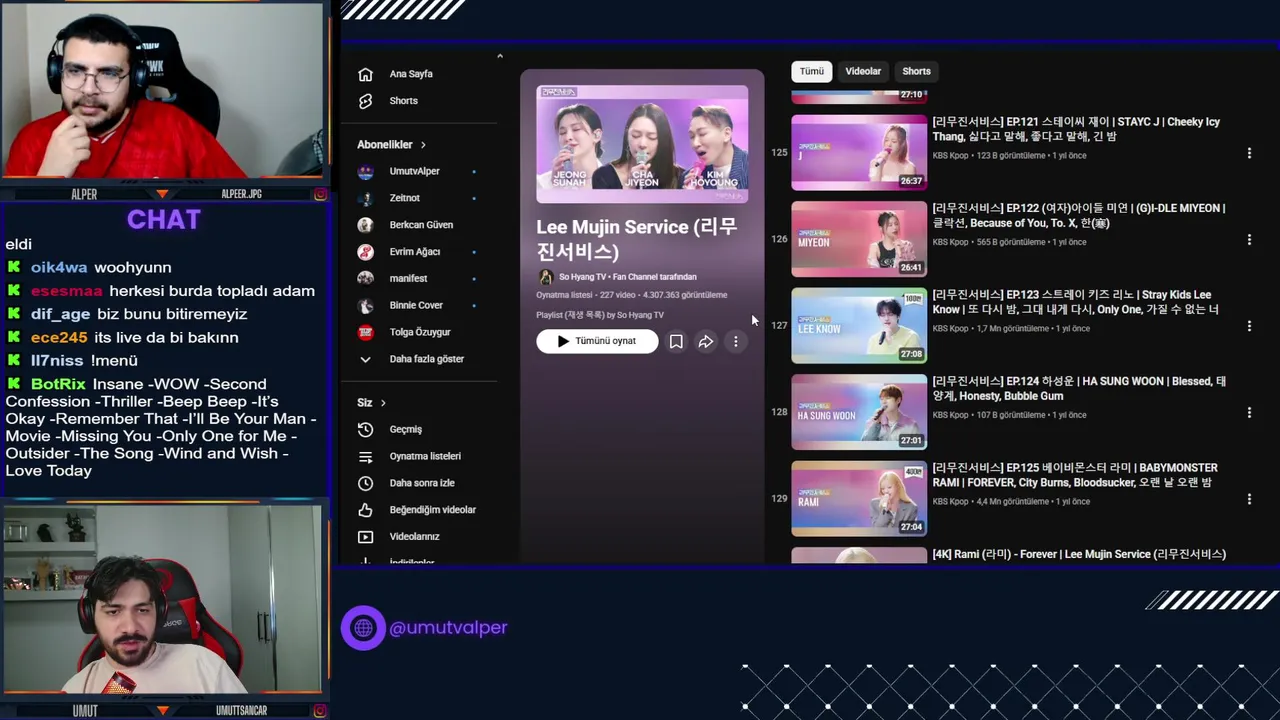Open the Beğendiğim videolar menu entry
This screenshot has width=1280, height=720.
[x=432, y=510]
